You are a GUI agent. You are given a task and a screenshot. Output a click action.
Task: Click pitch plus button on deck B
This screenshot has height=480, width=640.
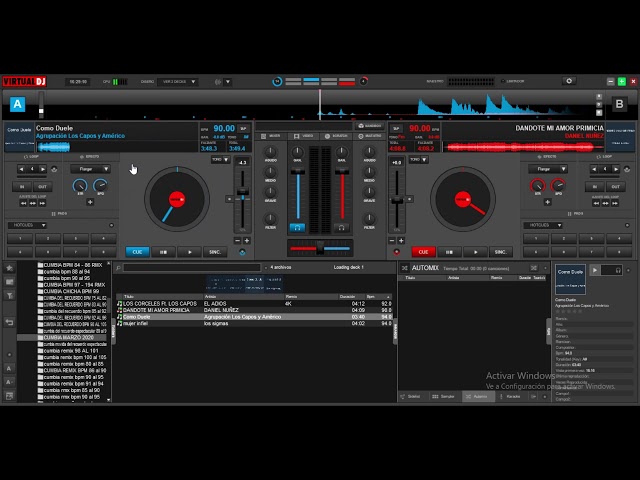click(x=401, y=241)
